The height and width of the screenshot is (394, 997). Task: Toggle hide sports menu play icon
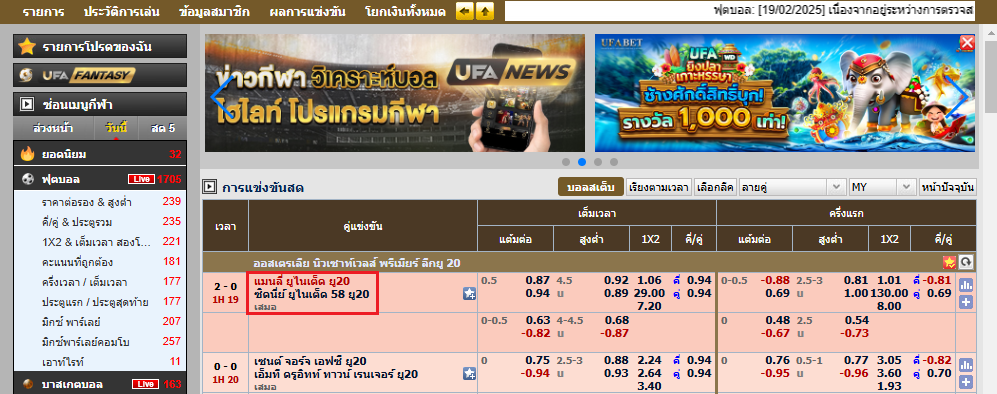(27, 104)
